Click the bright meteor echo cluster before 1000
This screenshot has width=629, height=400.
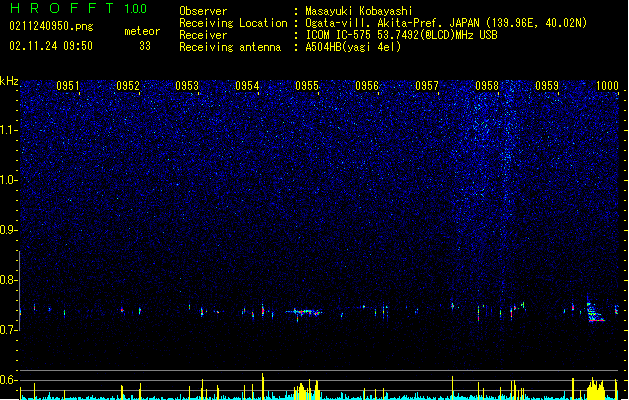point(595,313)
